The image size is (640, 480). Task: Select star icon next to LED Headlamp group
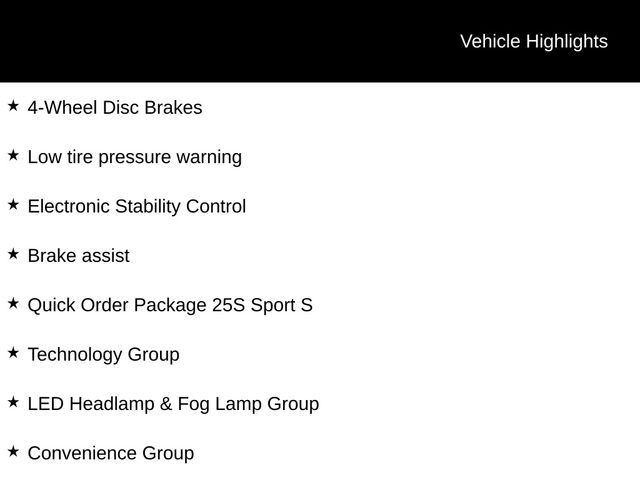13,402
